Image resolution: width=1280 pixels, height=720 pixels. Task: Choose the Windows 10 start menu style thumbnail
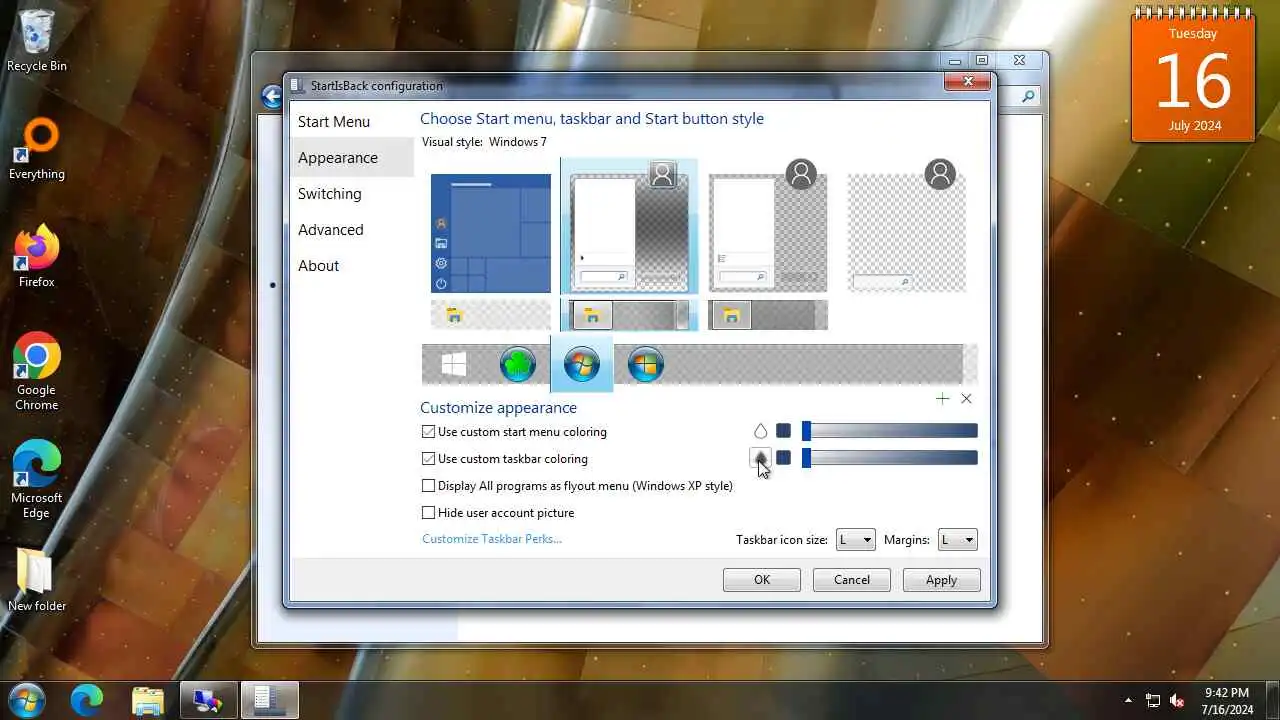click(491, 234)
